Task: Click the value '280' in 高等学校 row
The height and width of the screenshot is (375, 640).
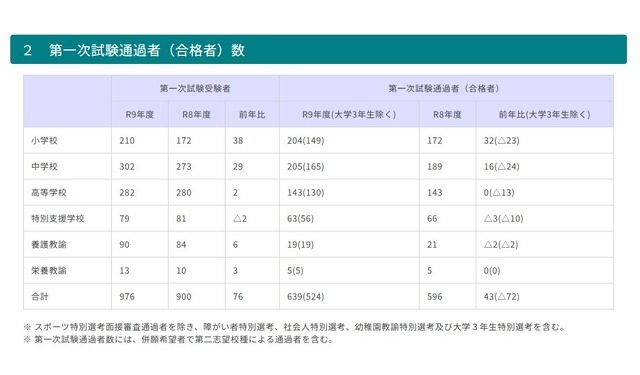Action: (184, 193)
